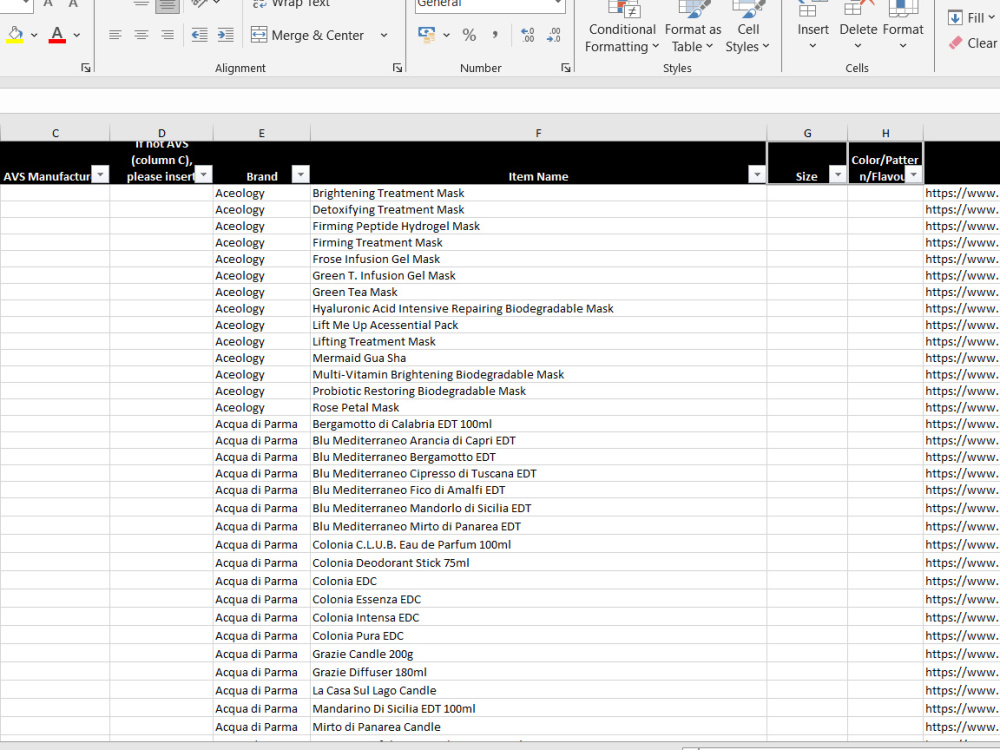Select cell 'Bergamotto di Calabria EDT 100ml'
Image resolution: width=1000 pixels, height=750 pixels.
tap(538, 424)
